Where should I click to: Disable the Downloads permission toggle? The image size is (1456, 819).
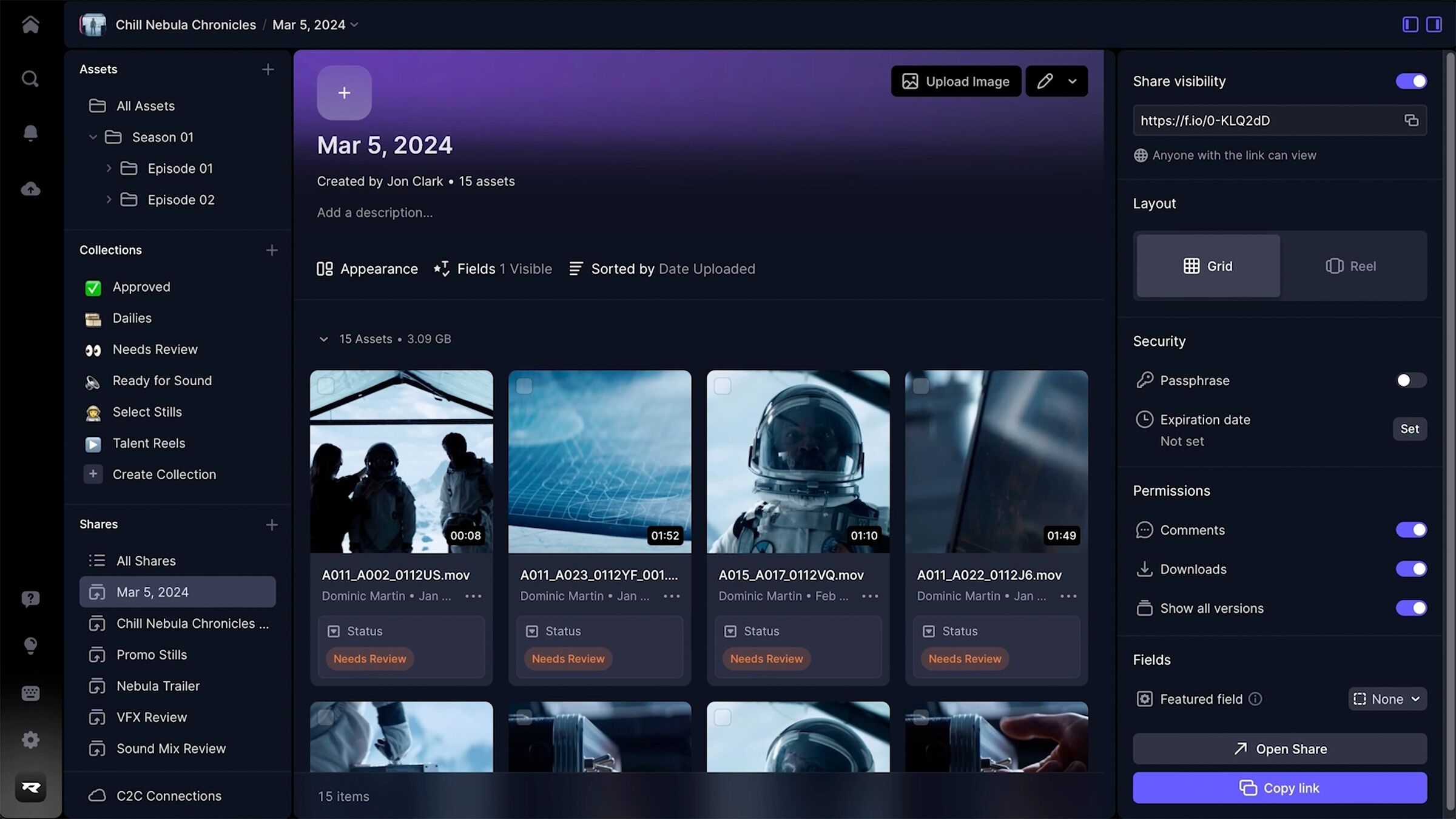pyautogui.click(x=1410, y=569)
